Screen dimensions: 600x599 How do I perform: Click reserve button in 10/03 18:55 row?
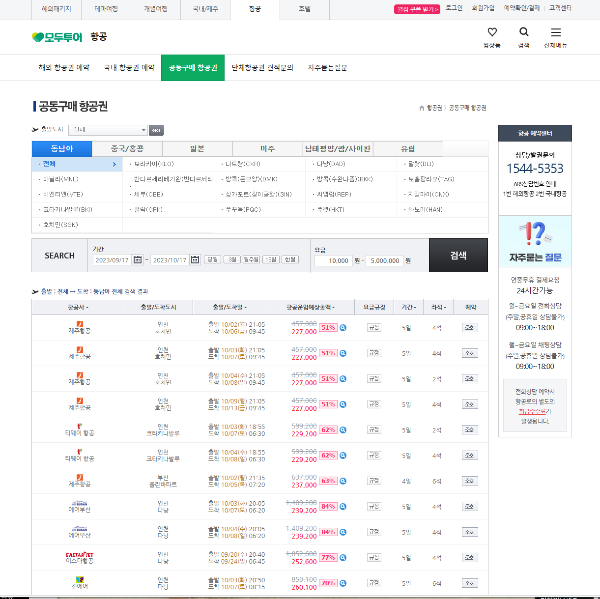coord(470,430)
